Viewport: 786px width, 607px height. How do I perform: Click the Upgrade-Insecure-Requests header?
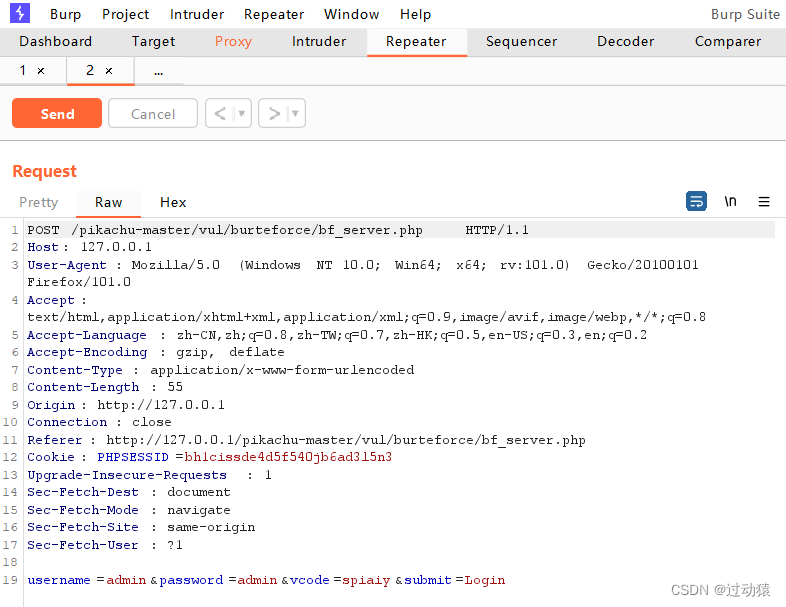[149, 475]
